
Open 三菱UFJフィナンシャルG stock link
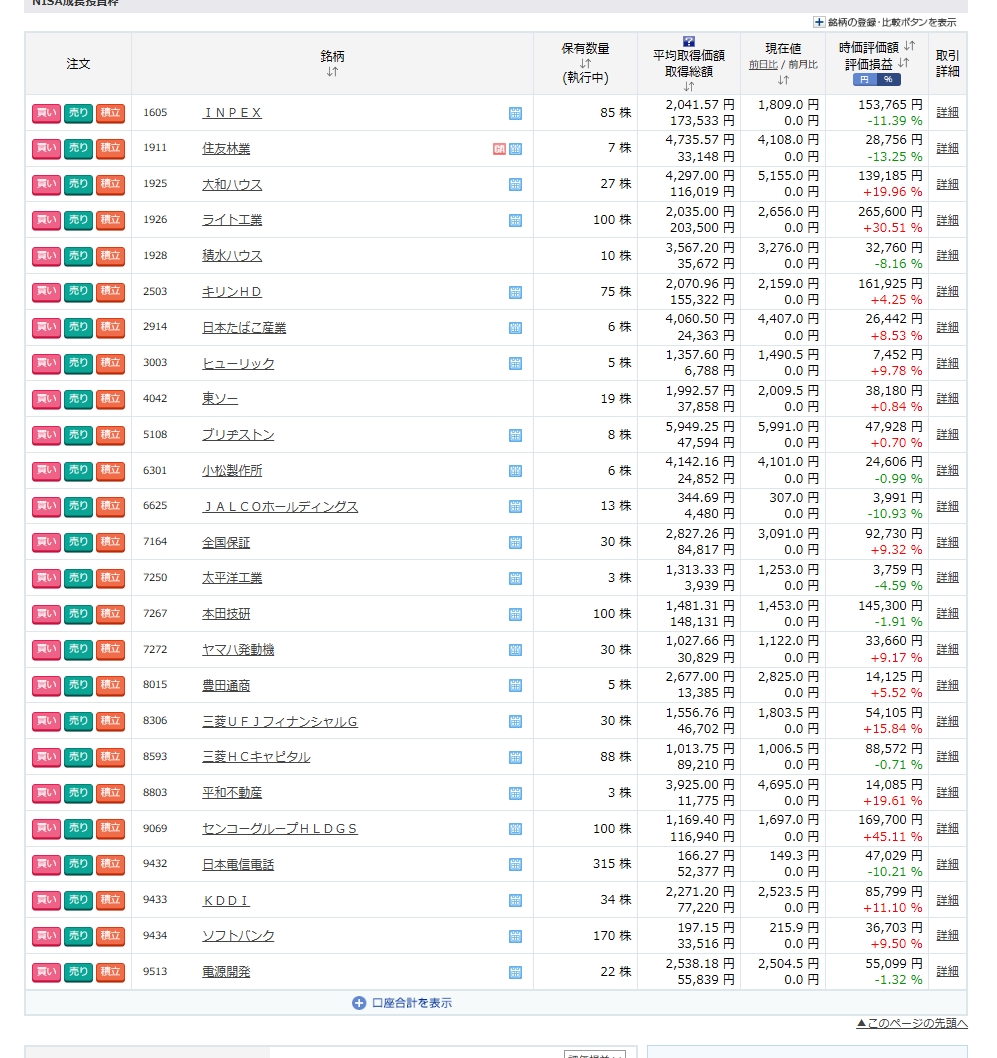(x=280, y=722)
